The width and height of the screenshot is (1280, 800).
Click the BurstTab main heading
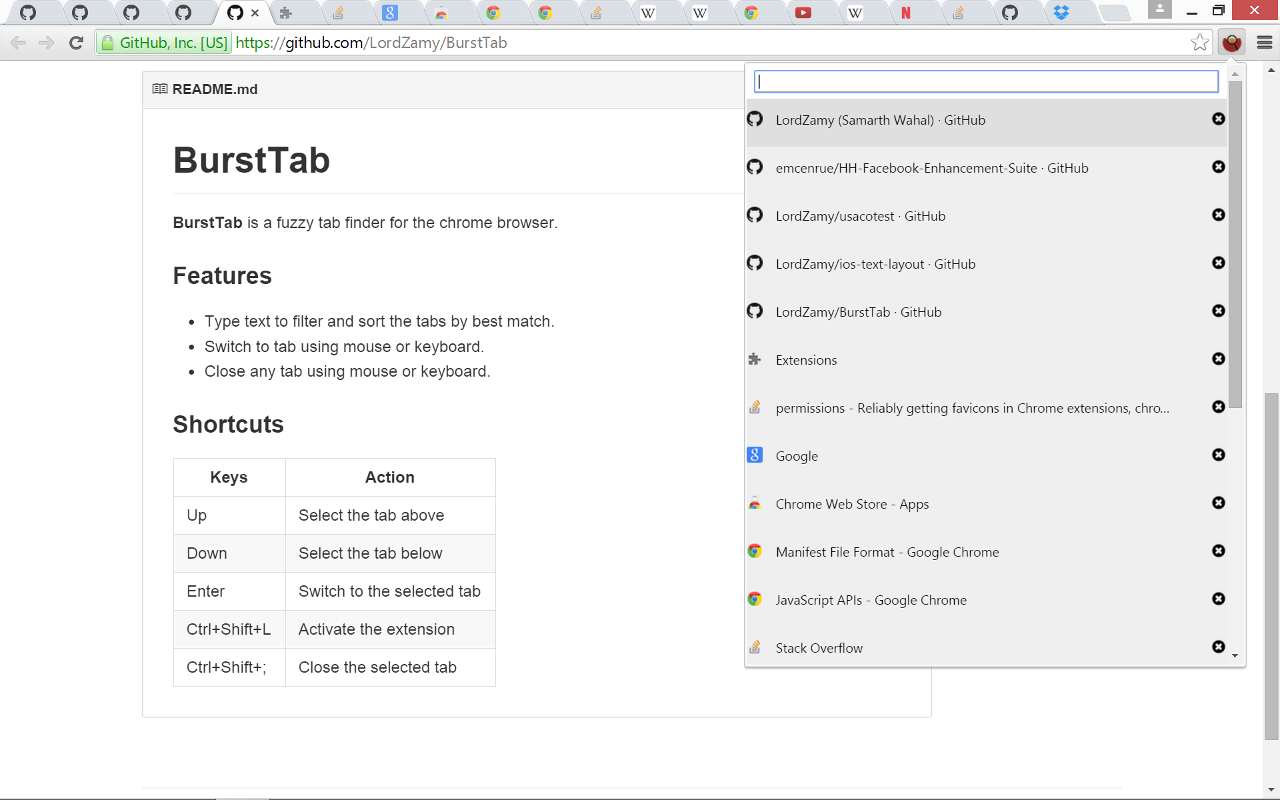[x=252, y=160]
